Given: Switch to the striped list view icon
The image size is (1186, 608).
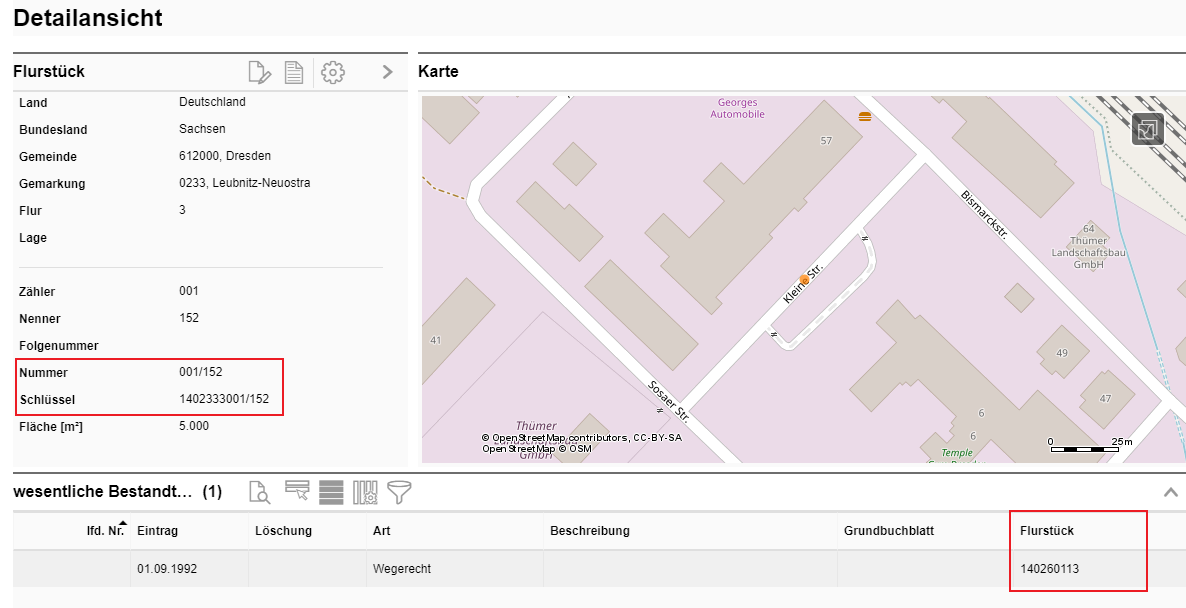Looking at the screenshot, I should [331, 492].
